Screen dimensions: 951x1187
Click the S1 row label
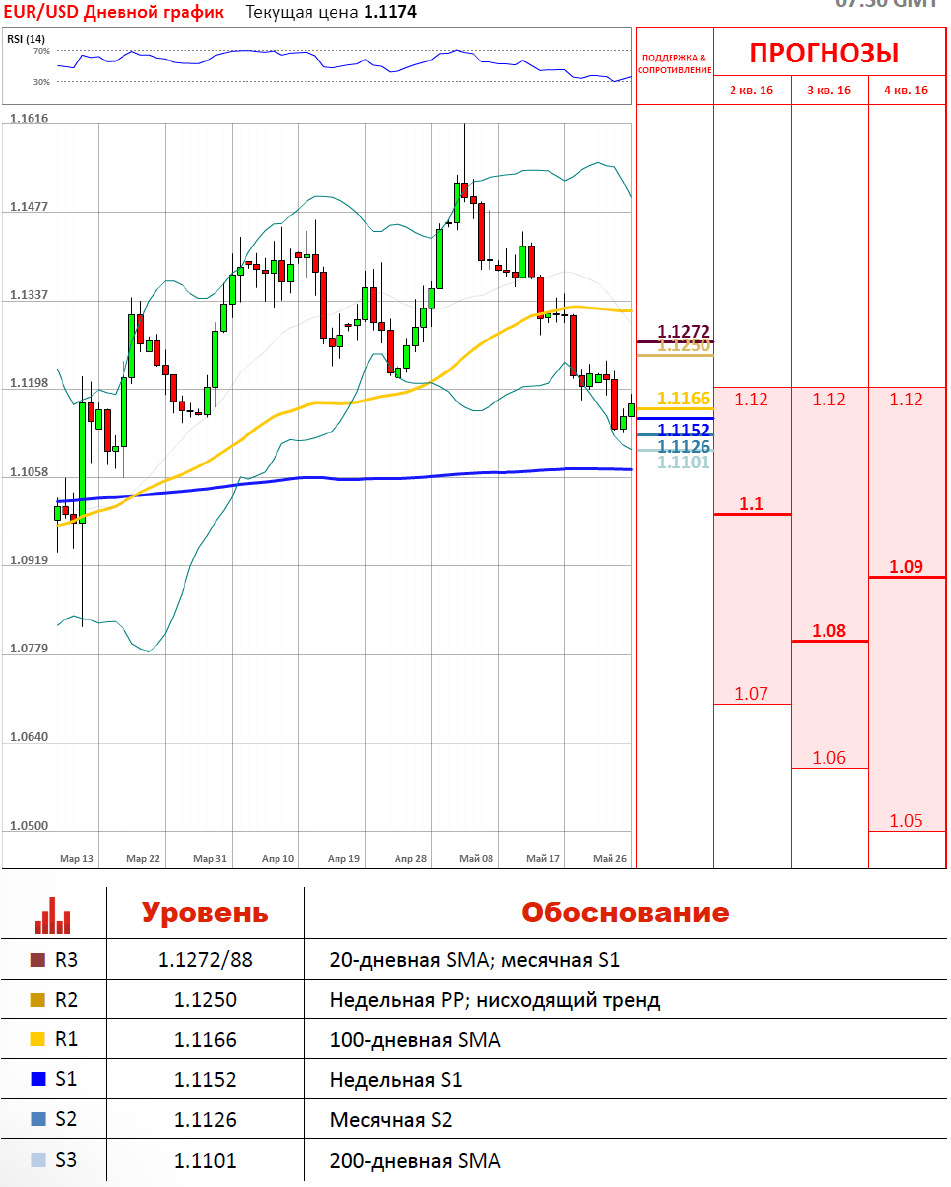(67, 1079)
